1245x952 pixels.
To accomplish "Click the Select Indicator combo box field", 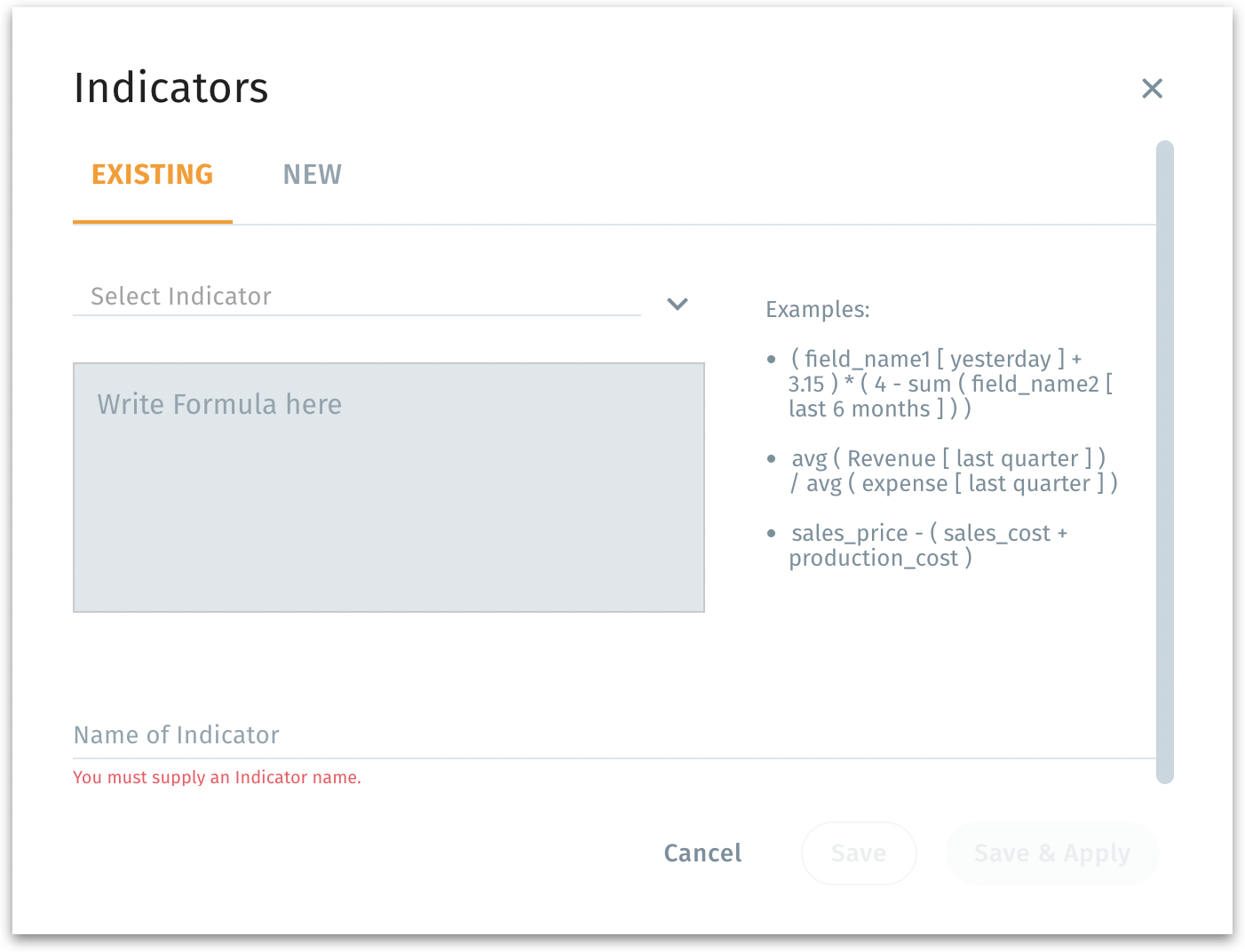I will tap(355, 297).
